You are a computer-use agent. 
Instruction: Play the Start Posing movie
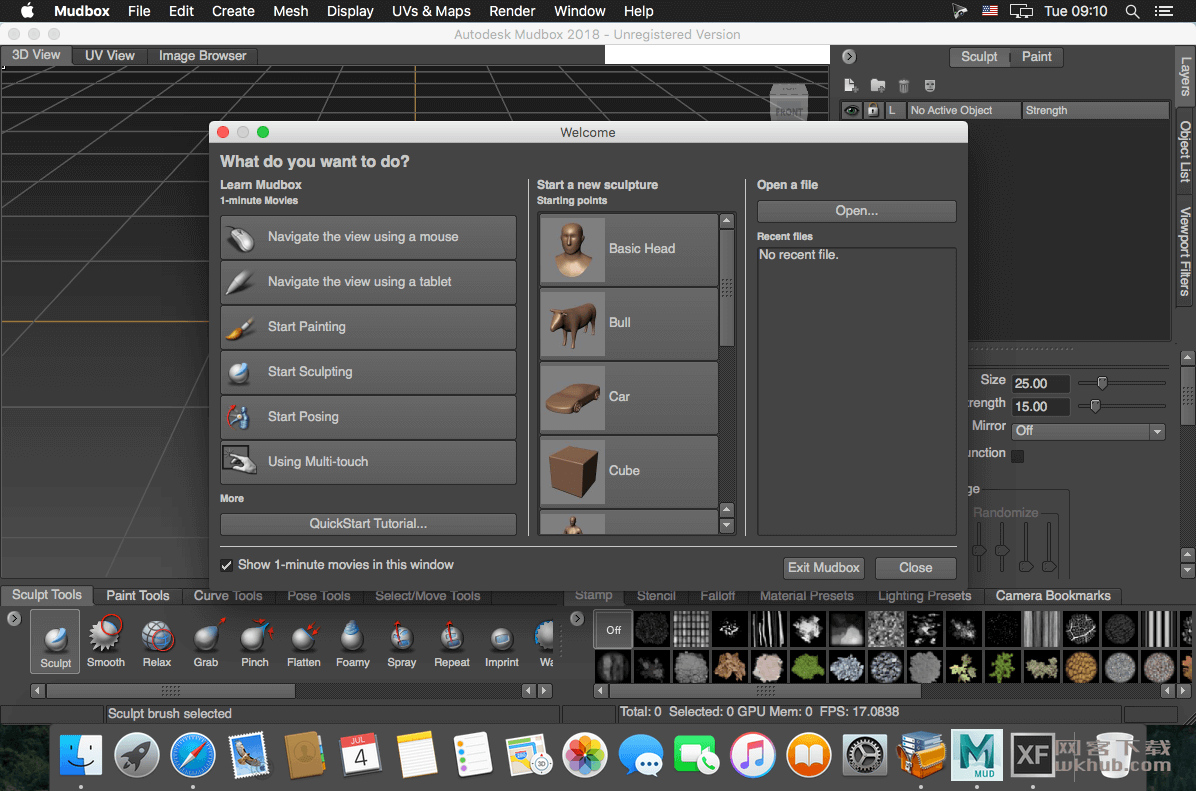click(x=368, y=417)
